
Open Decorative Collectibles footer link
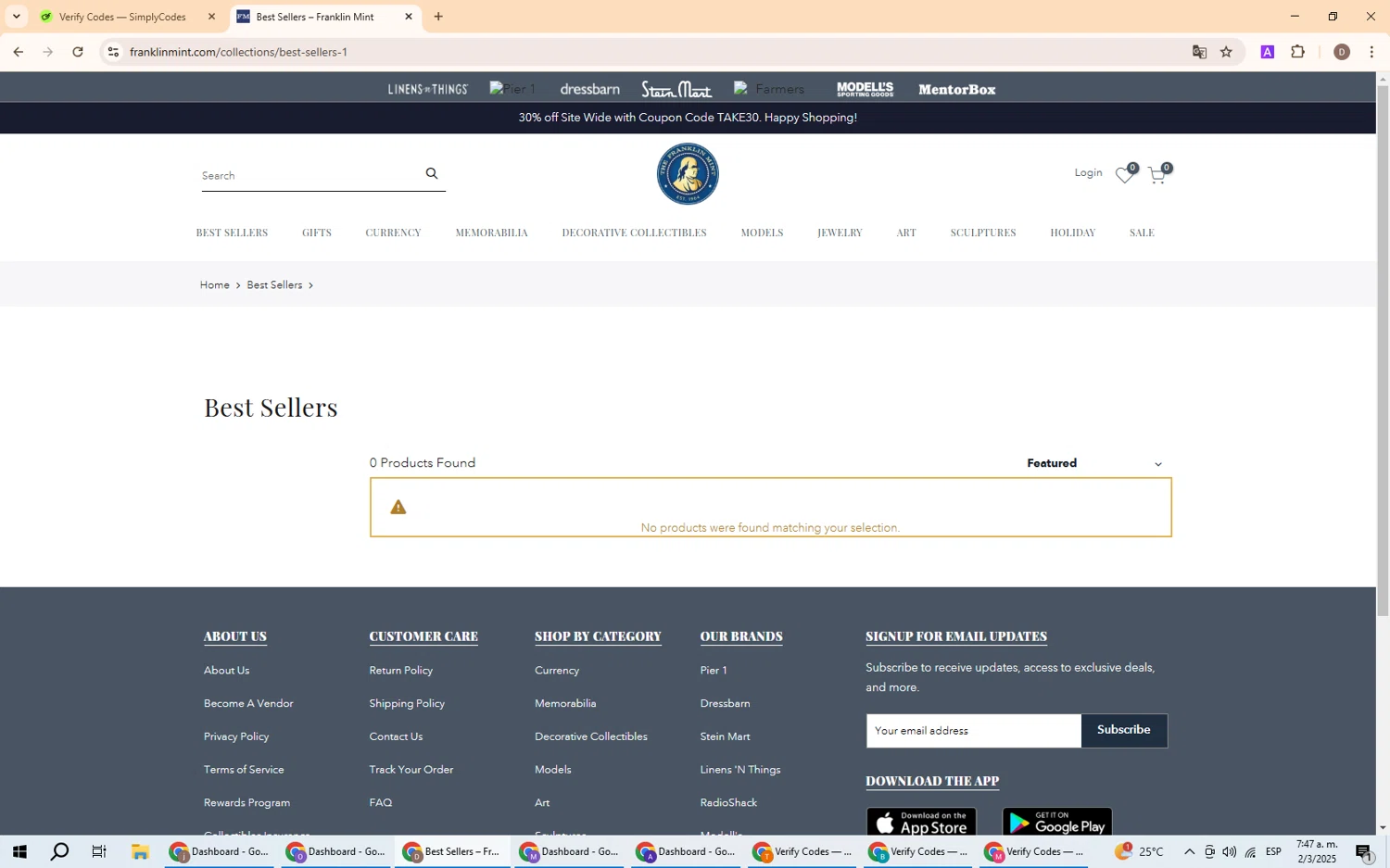591,737
